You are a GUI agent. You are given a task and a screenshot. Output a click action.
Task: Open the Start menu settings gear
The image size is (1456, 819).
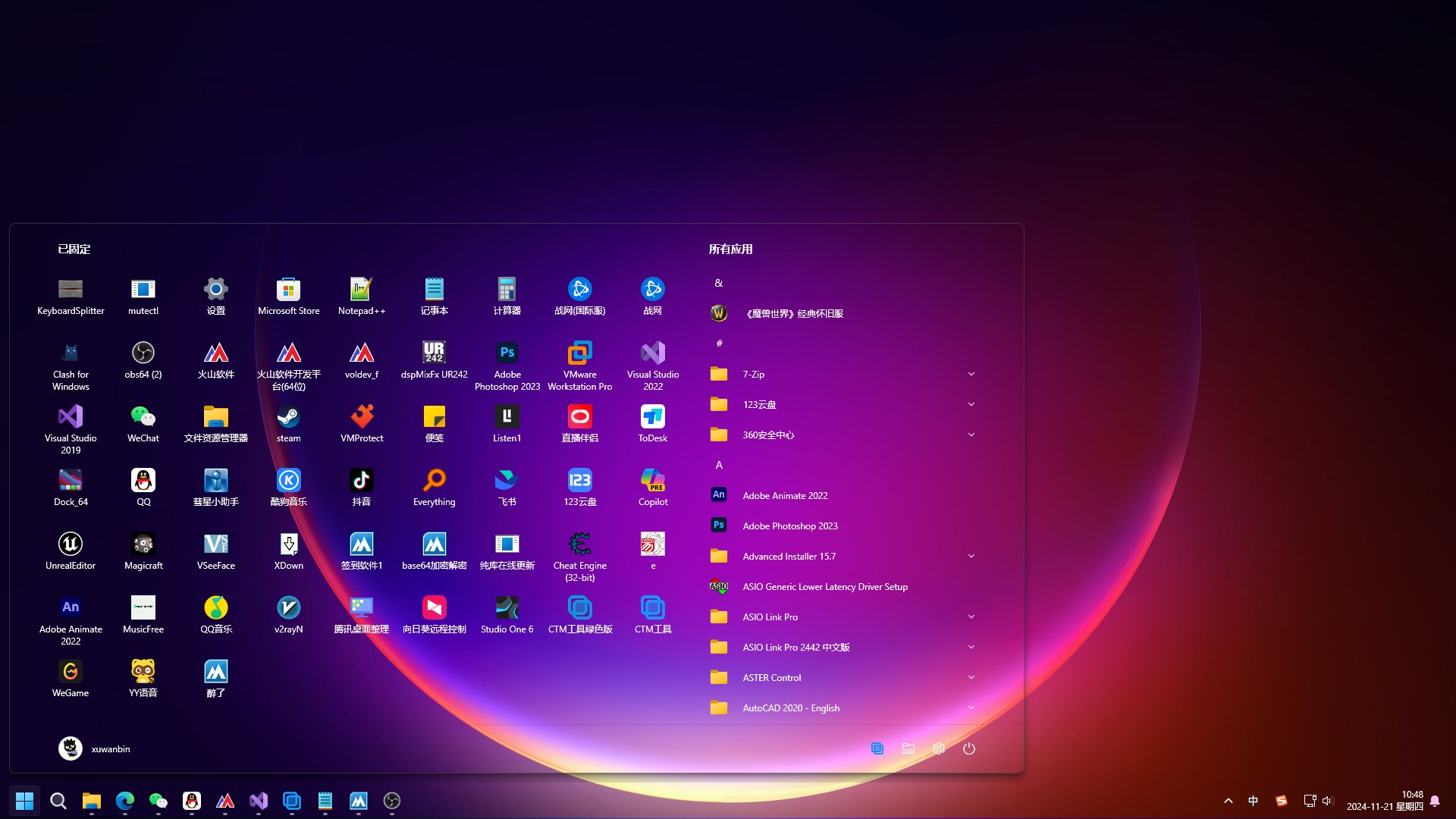pos(938,748)
